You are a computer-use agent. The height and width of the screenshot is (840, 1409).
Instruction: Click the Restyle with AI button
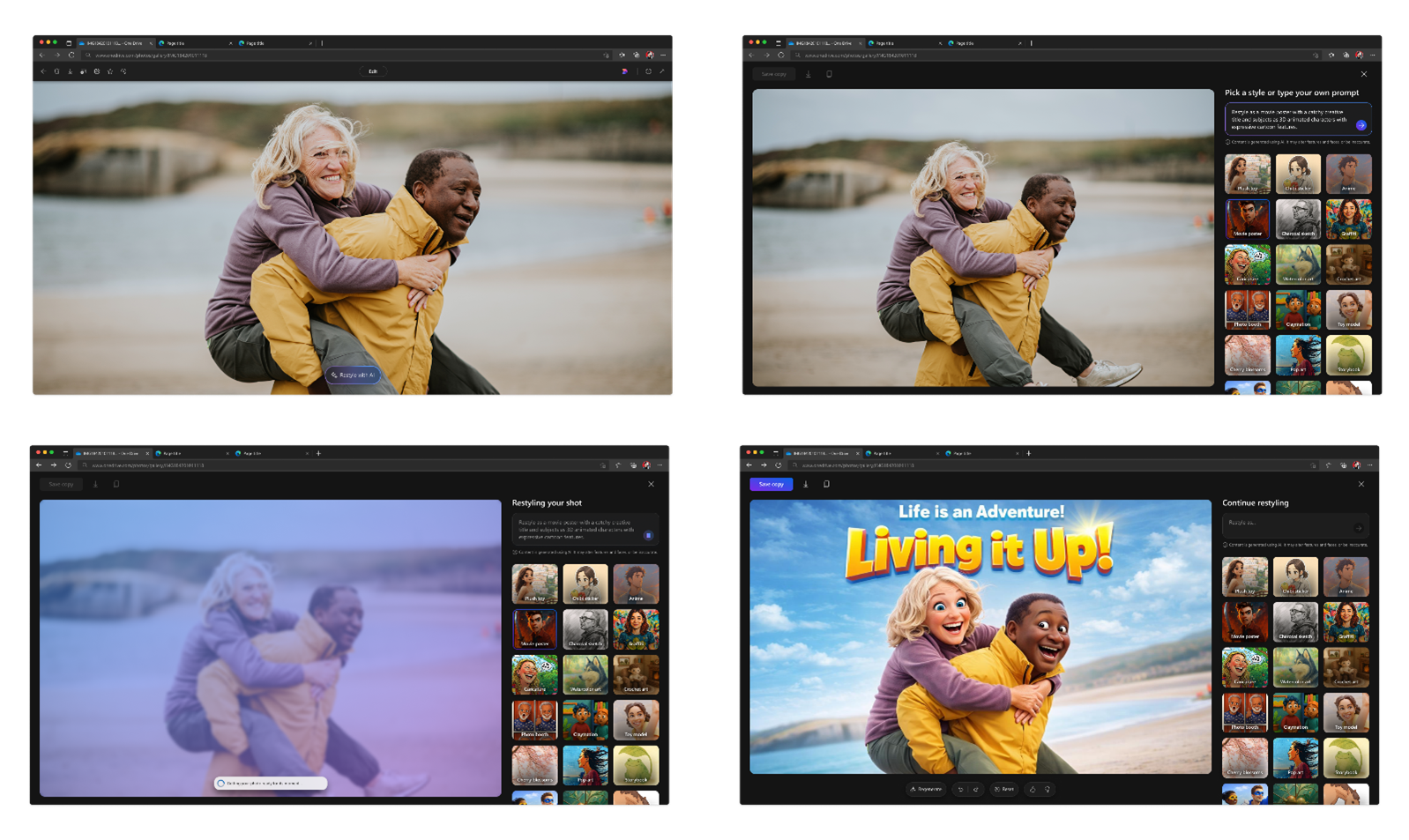coord(353,375)
